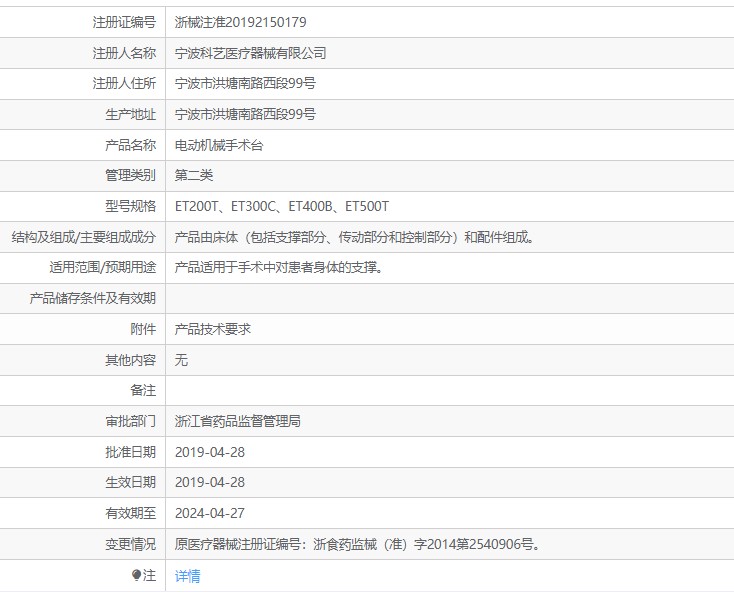This screenshot has width=734, height=592.
Task: Click the 审批部门 label
Action: (x=131, y=421)
